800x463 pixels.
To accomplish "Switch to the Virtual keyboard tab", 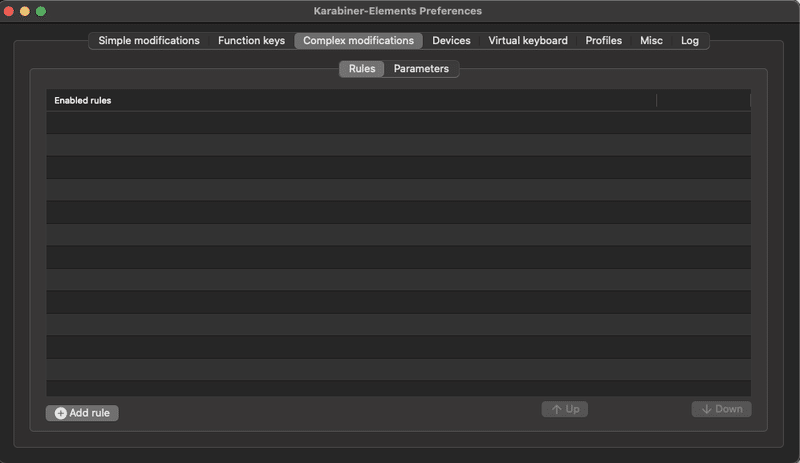I will (528, 41).
